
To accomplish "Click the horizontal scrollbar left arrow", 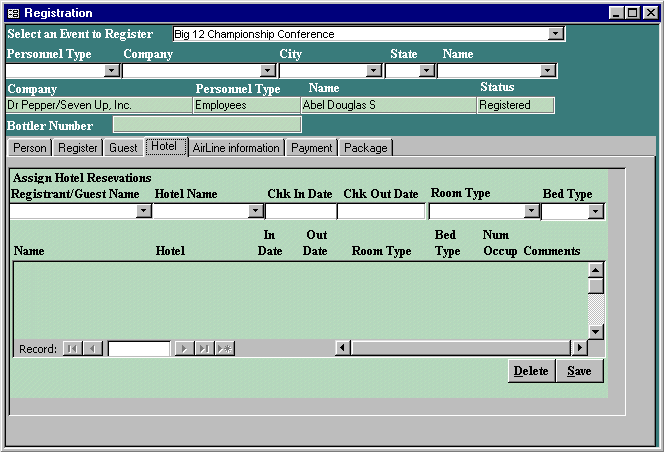I will (343, 348).
